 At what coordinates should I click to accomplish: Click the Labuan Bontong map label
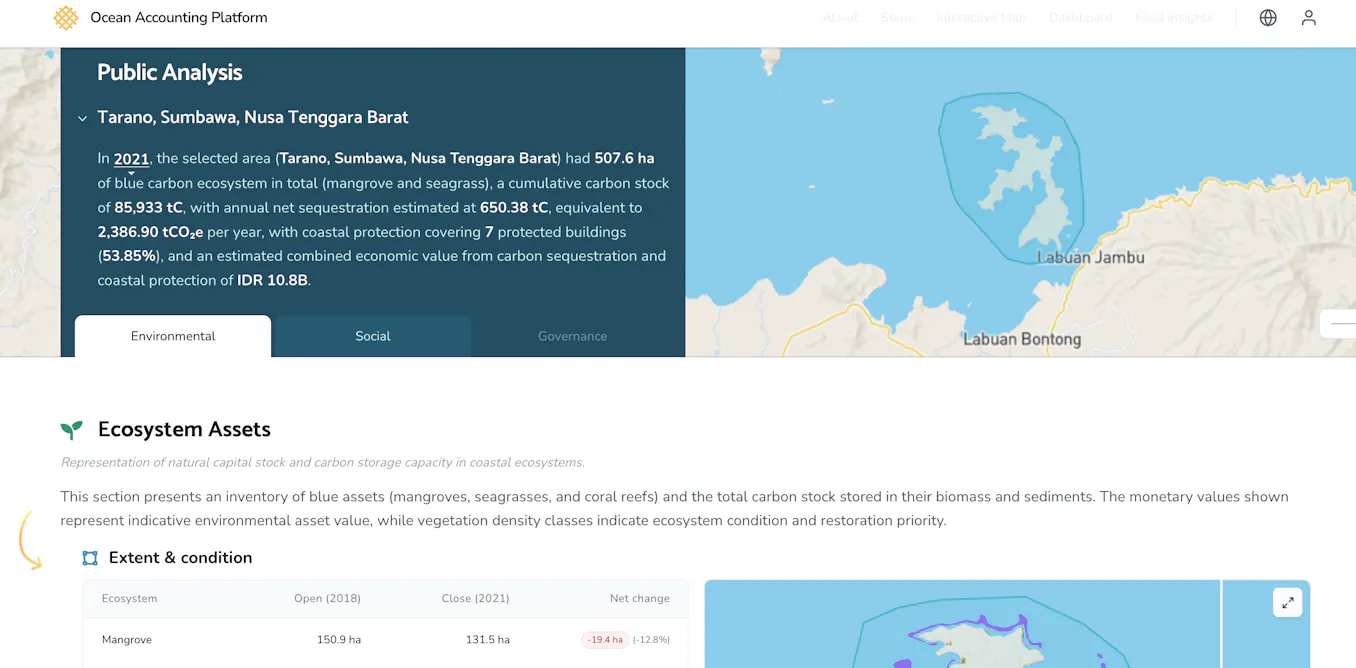pos(1022,339)
